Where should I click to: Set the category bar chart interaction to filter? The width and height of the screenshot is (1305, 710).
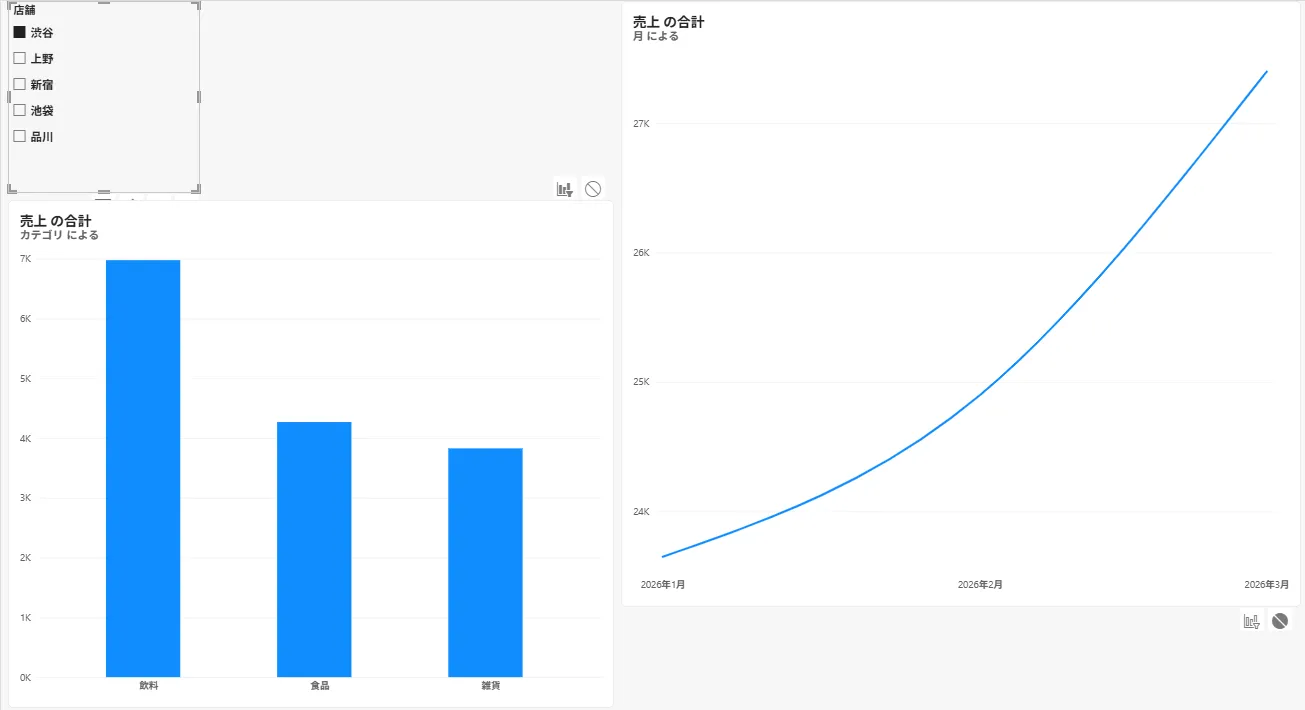click(x=565, y=189)
